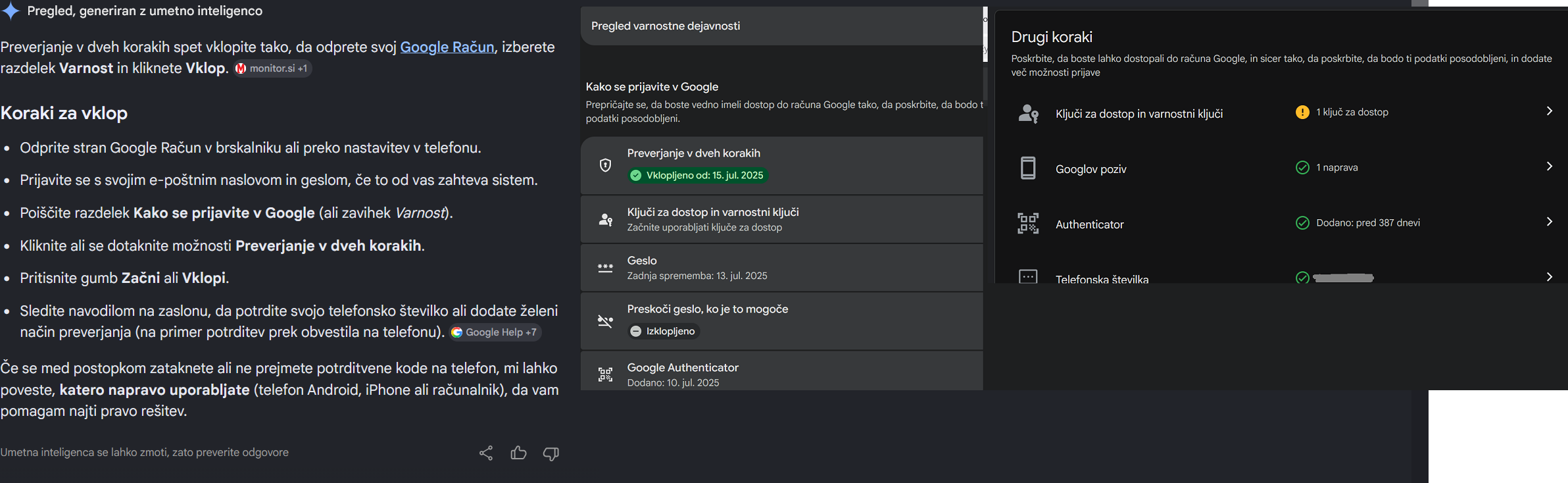Open the Geslo row
This screenshot has height=483, width=1568.
click(x=781, y=268)
